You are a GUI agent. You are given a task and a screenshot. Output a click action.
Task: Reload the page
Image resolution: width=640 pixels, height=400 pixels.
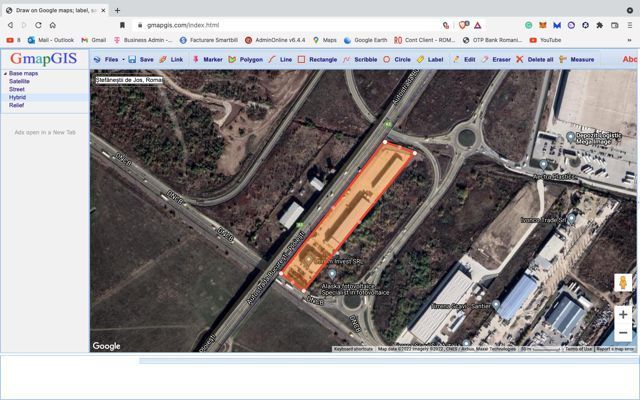tap(38, 25)
